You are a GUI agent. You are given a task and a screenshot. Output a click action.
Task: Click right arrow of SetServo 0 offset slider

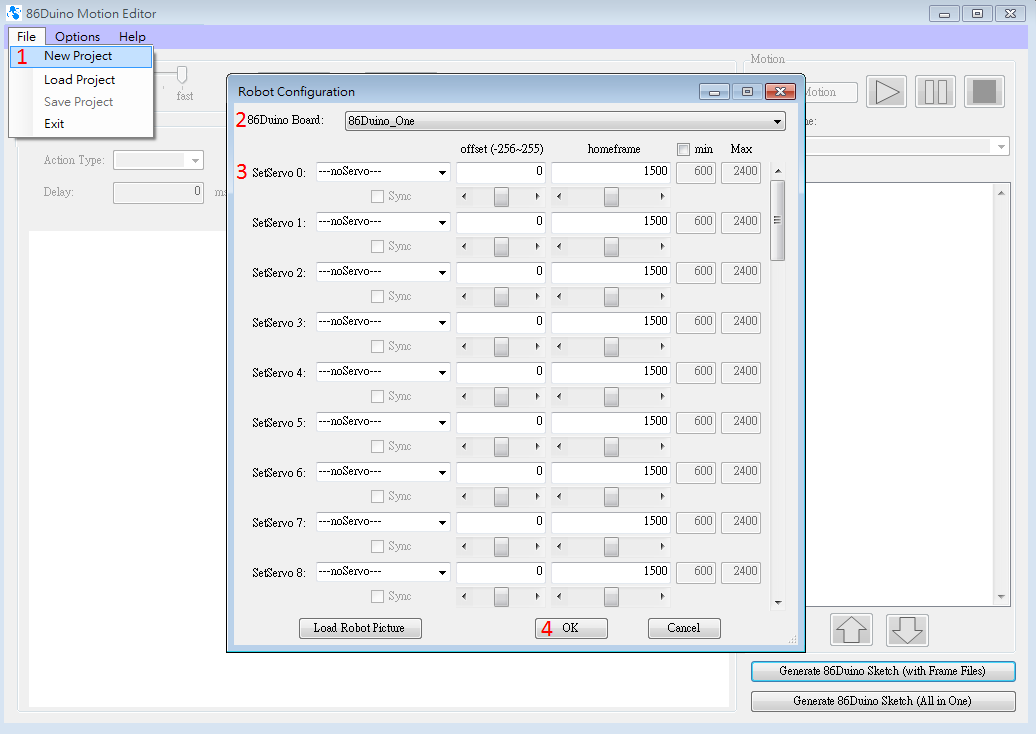(x=537, y=196)
